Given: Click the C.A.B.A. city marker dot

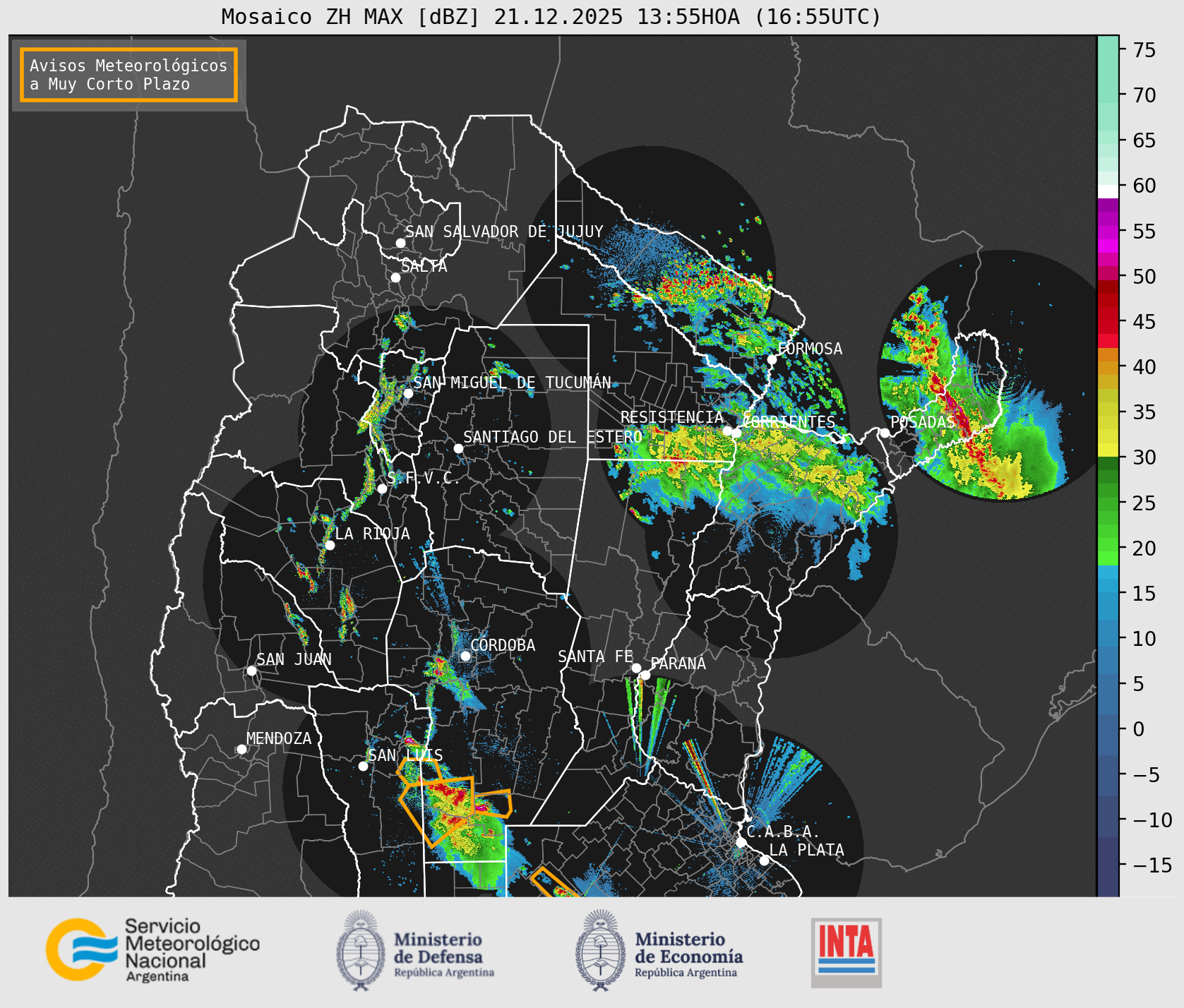Looking at the screenshot, I should click(x=741, y=842).
